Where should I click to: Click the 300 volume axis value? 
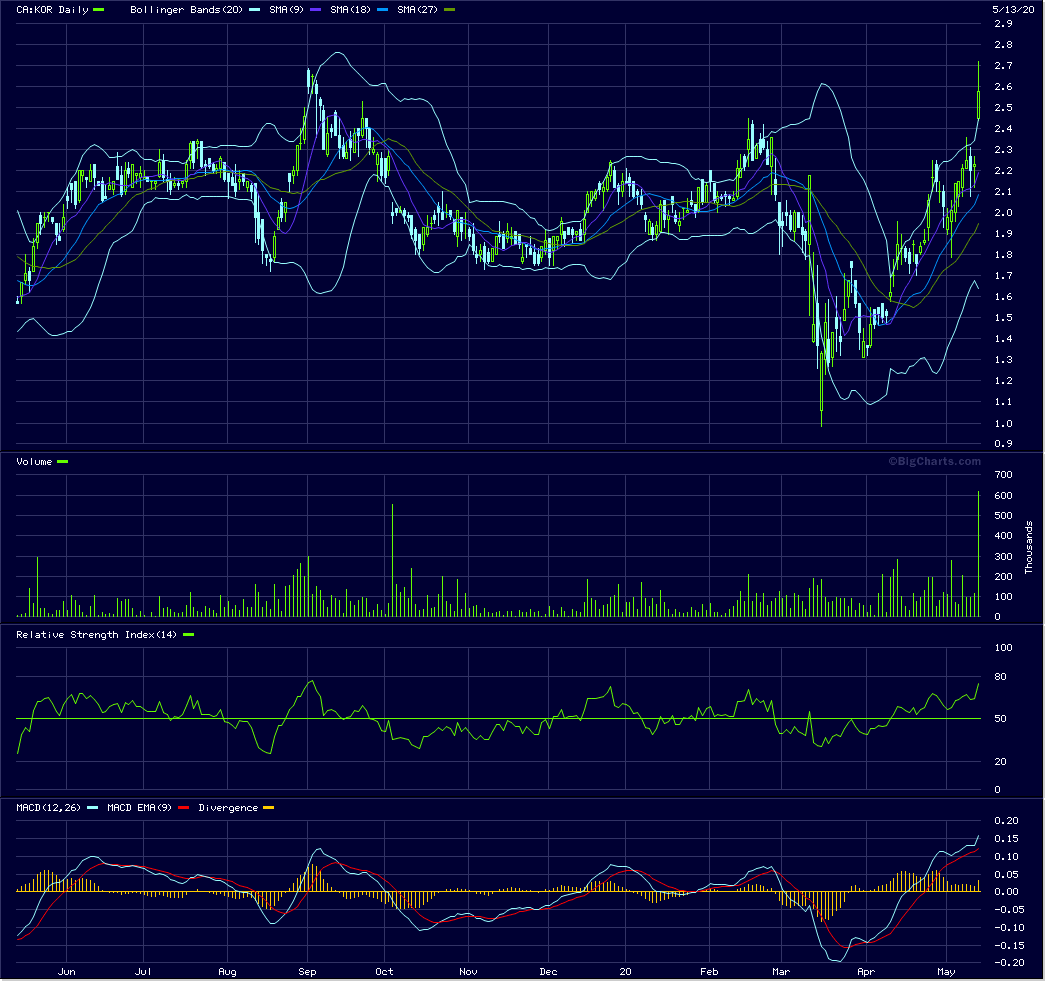tap(1004, 556)
